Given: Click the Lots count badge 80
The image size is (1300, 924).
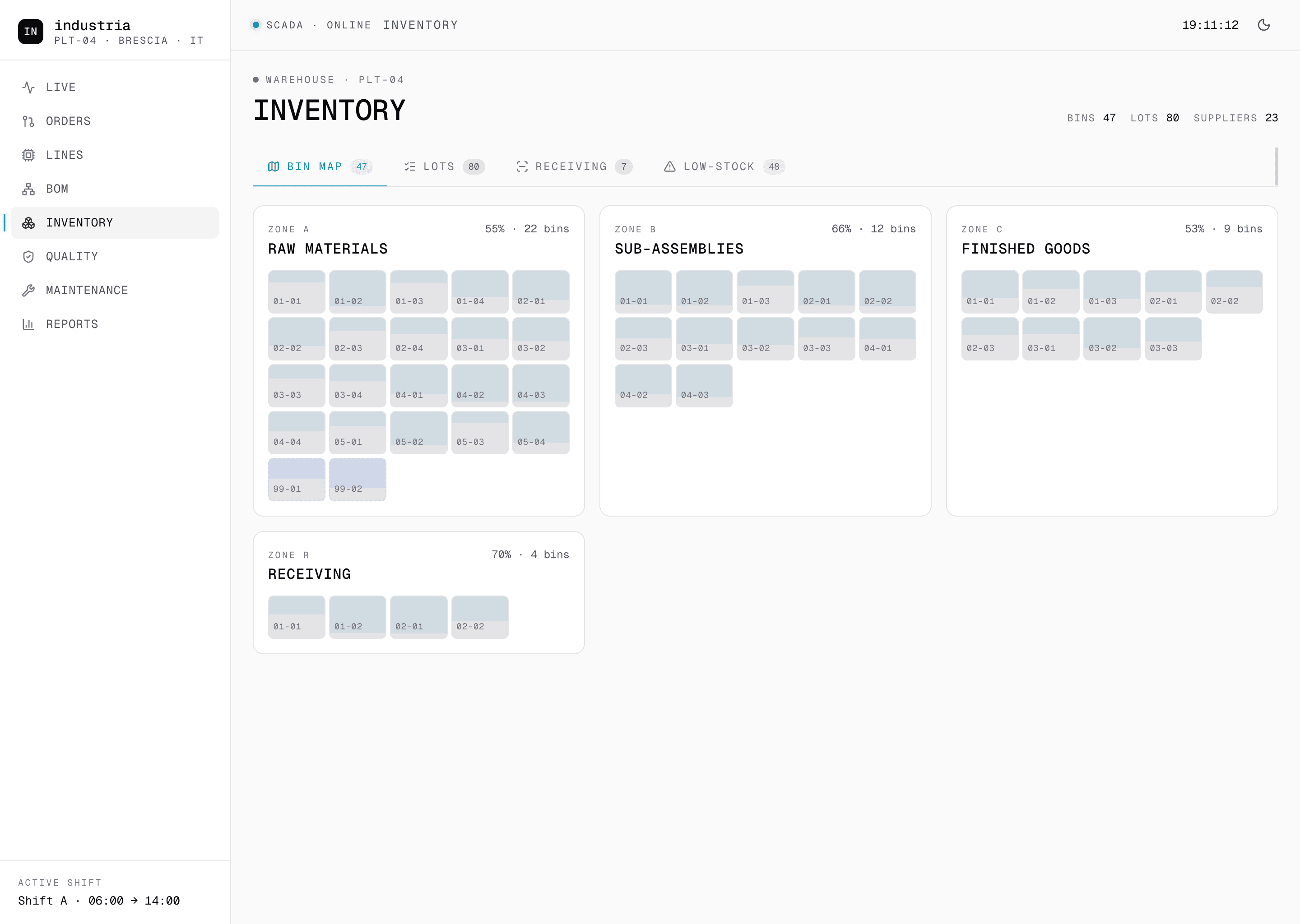Looking at the screenshot, I should coord(474,166).
